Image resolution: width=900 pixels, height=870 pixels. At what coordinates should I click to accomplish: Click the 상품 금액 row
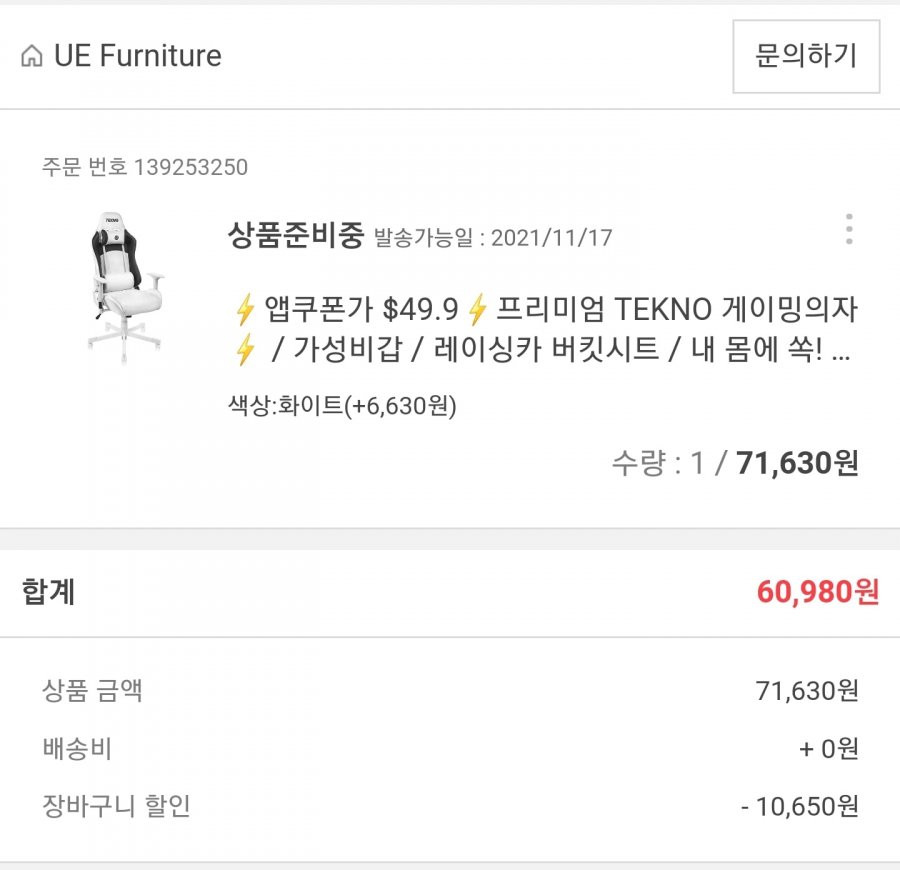tap(450, 690)
